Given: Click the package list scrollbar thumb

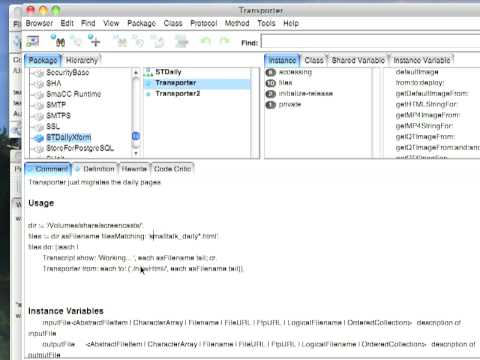Looking at the screenshot, I should 136,136.
